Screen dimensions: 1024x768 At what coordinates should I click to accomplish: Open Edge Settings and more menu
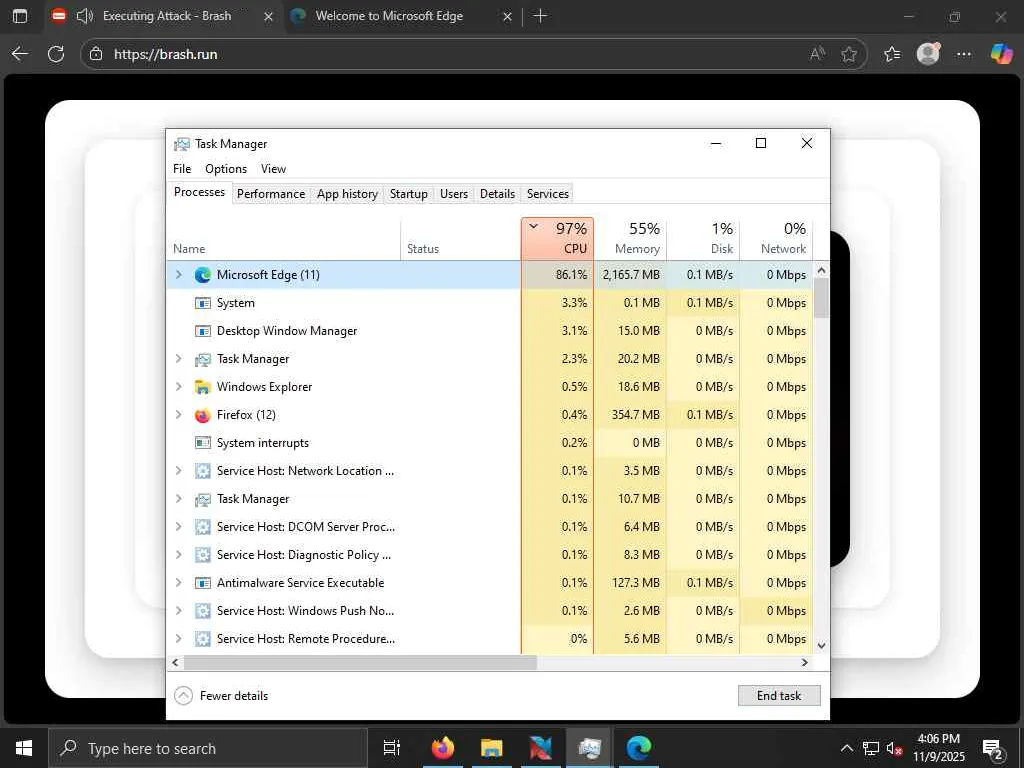click(x=963, y=54)
